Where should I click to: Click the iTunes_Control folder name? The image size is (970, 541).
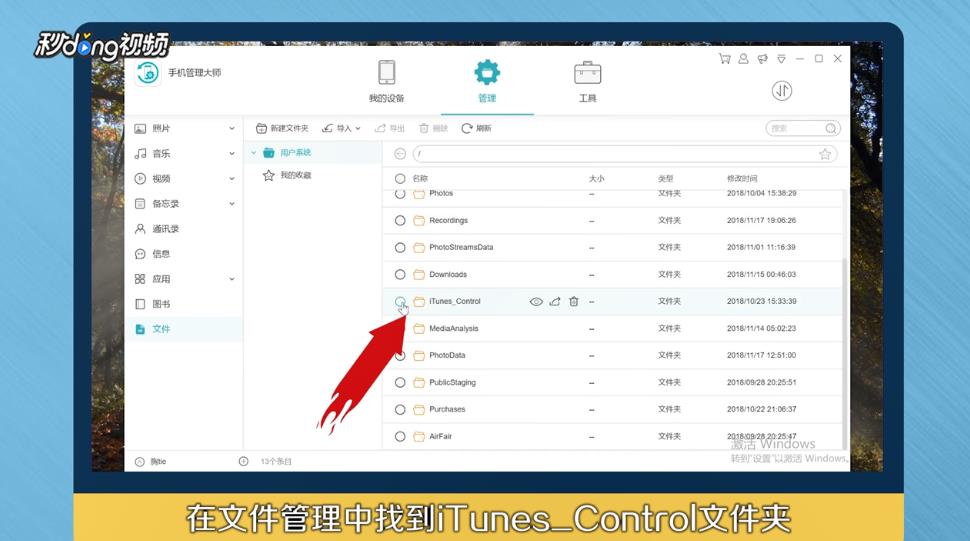pyautogui.click(x=455, y=301)
